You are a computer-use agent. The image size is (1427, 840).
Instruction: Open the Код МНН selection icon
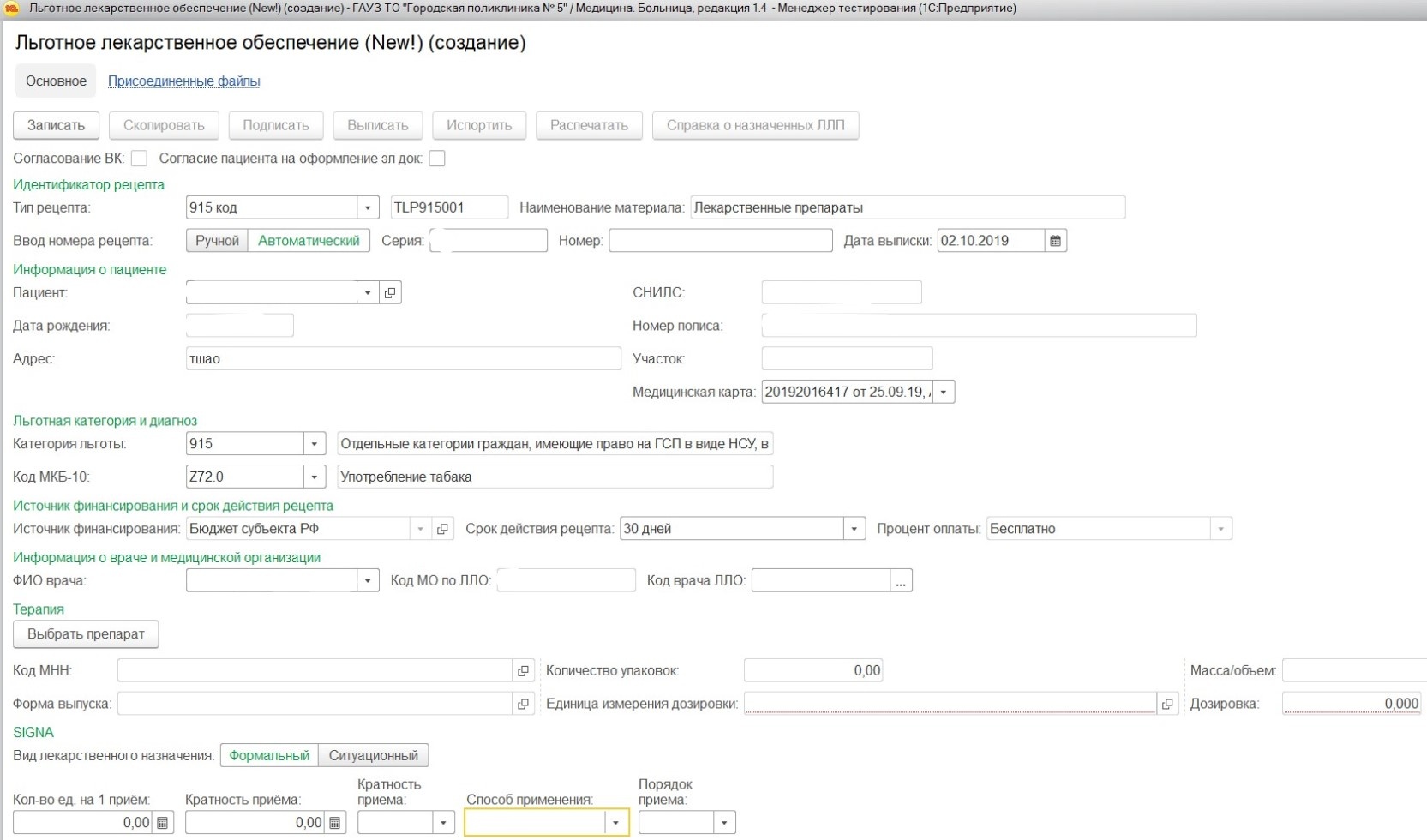[x=523, y=671]
